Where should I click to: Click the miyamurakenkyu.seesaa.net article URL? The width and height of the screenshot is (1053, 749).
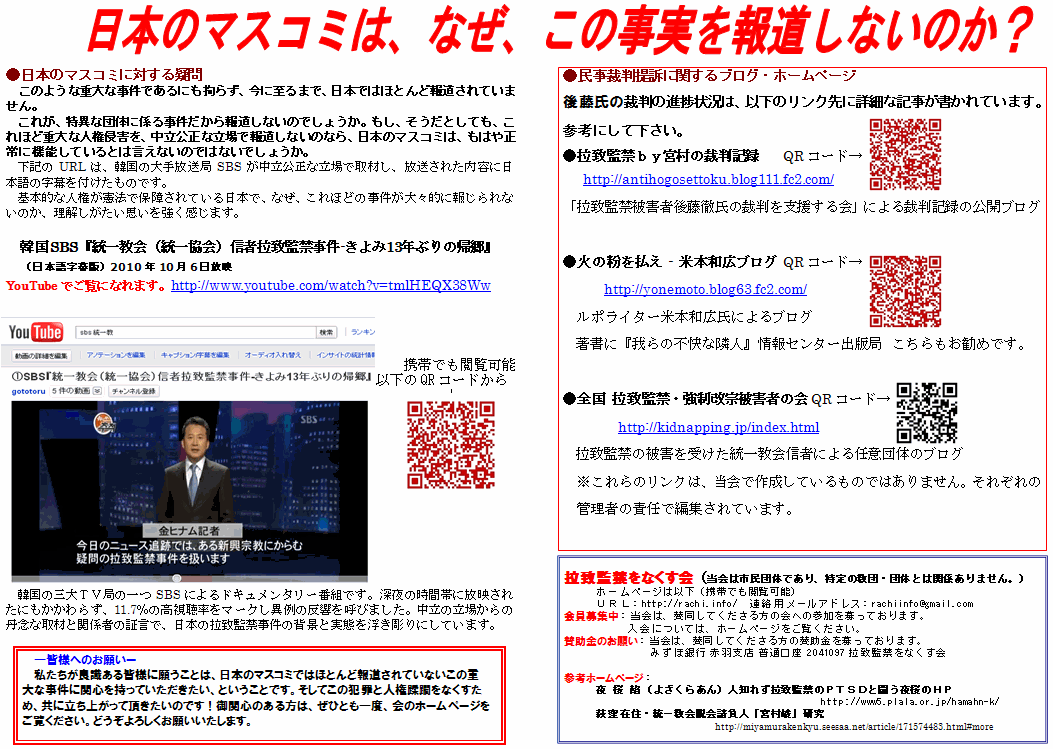click(x=854, y=727)
